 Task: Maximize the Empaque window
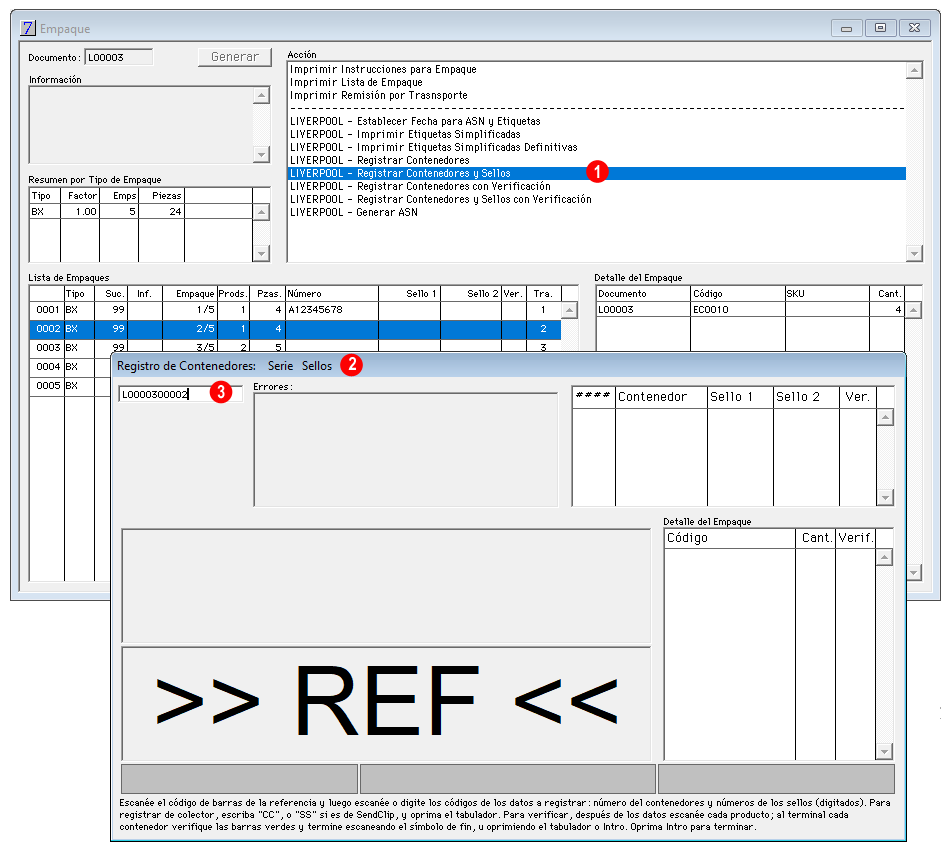pos(881,28)
